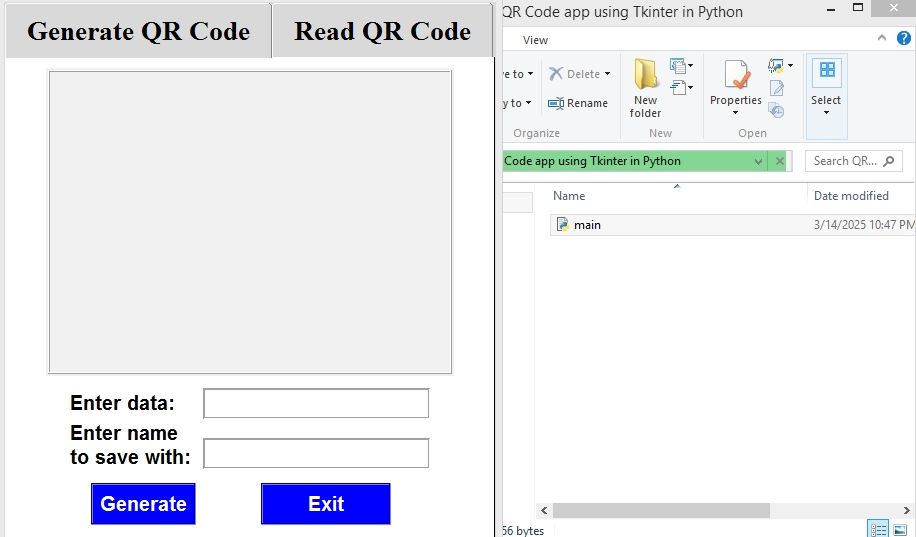
Task: Switch to the Generate QR Code tab
Action: pyautogui.click(x=138, y=31)
